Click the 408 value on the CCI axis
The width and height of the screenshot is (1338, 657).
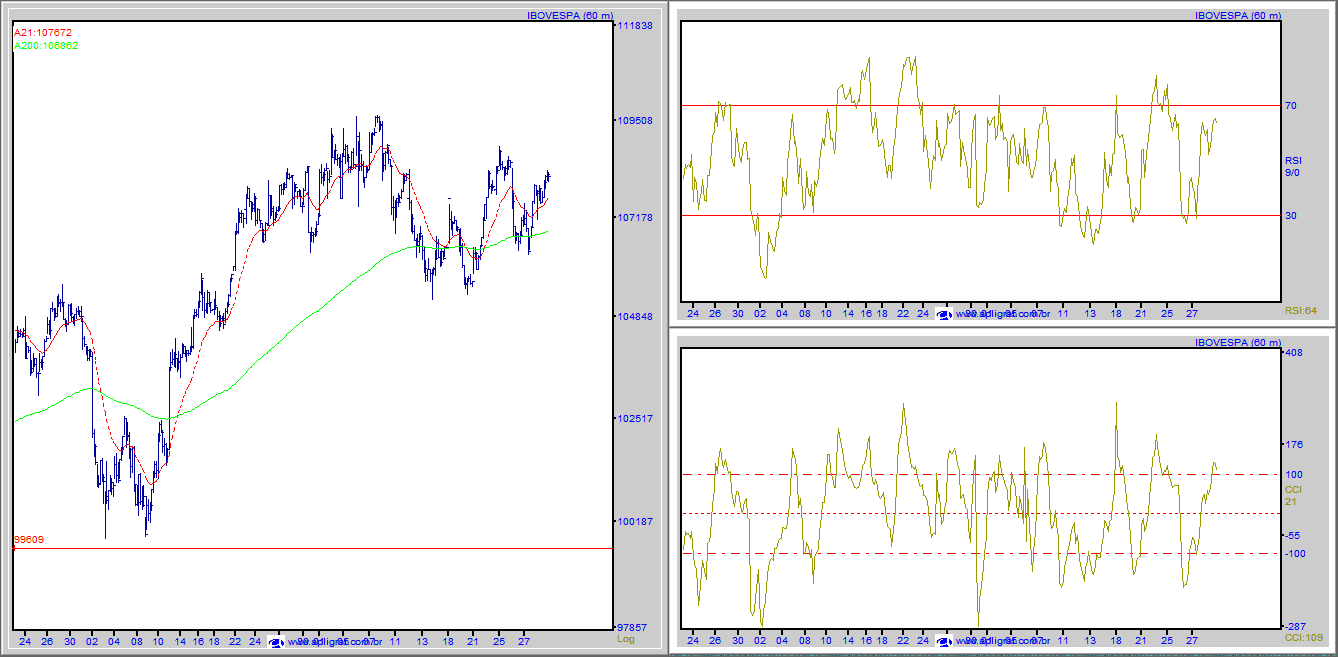coord(1294,352)
